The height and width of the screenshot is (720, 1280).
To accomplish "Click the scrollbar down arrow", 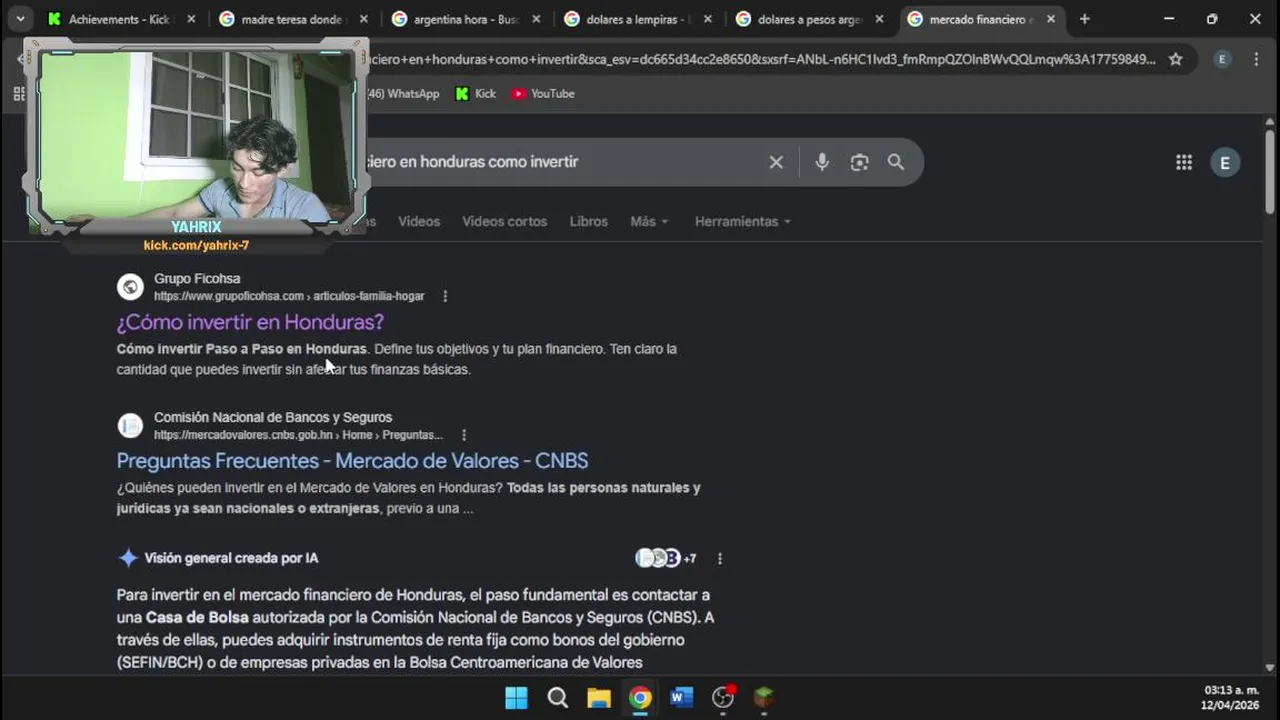I will coord(1270,667).
